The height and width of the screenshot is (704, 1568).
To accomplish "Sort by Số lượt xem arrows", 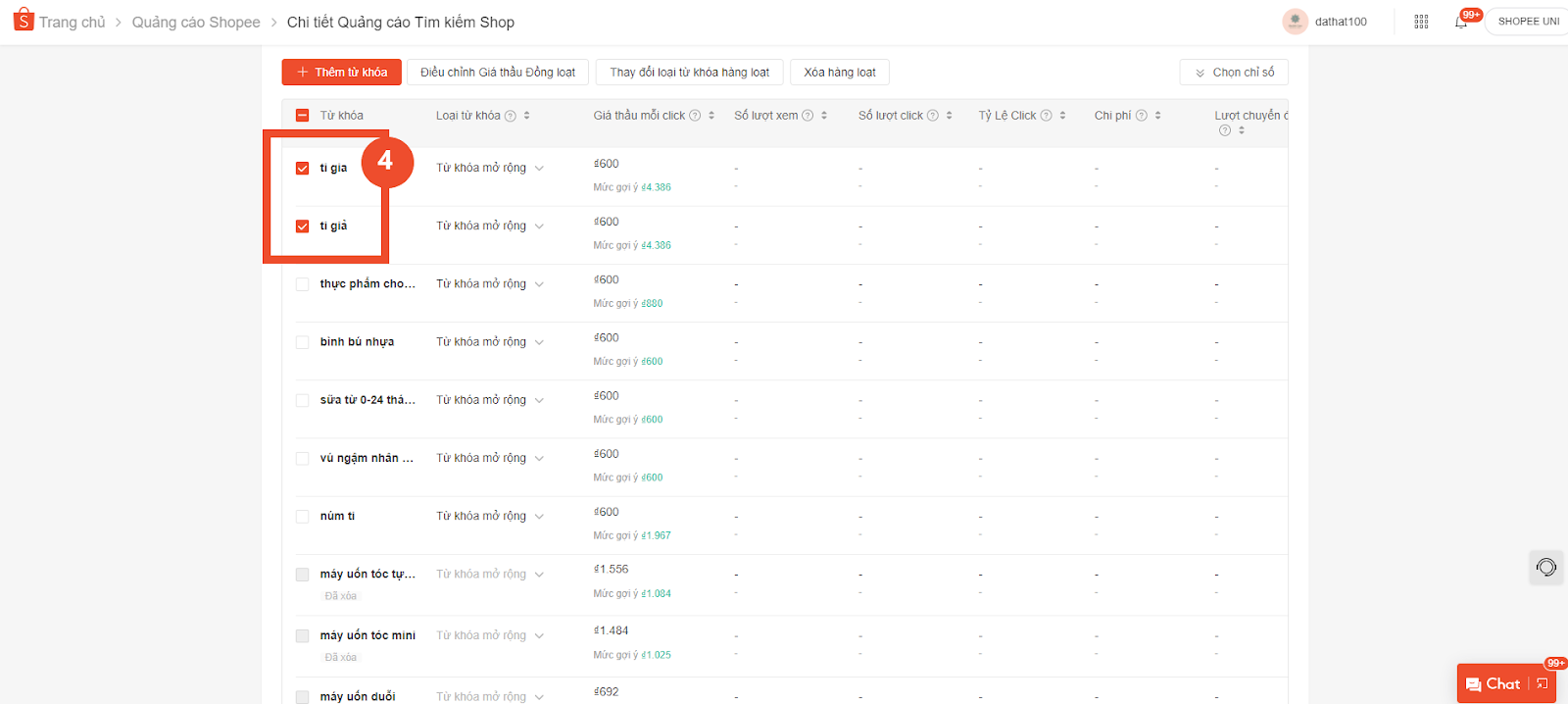I will pyautogui.click(x=824, y=116).
